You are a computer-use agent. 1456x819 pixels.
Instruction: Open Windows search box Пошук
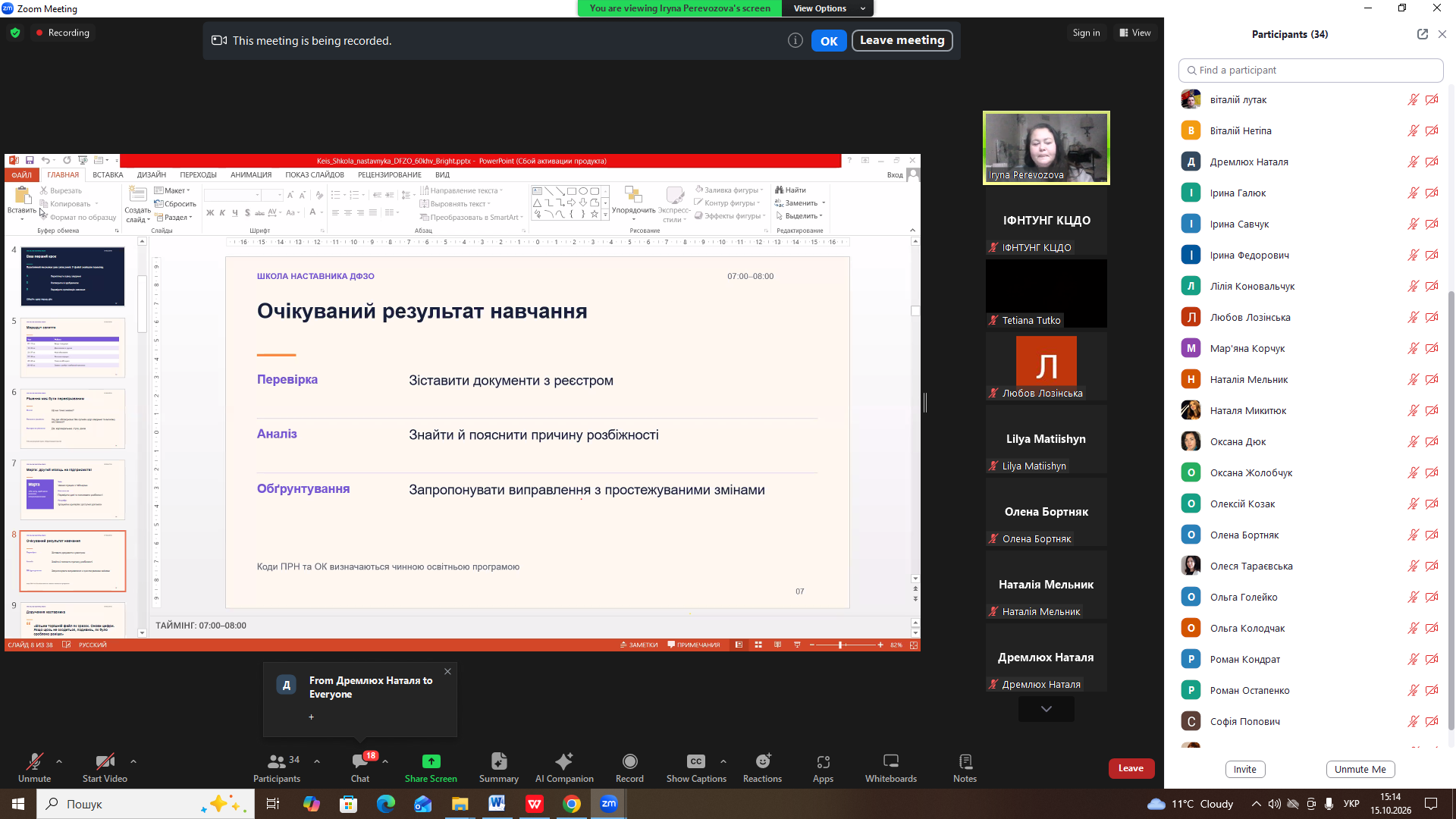(146, 804)
